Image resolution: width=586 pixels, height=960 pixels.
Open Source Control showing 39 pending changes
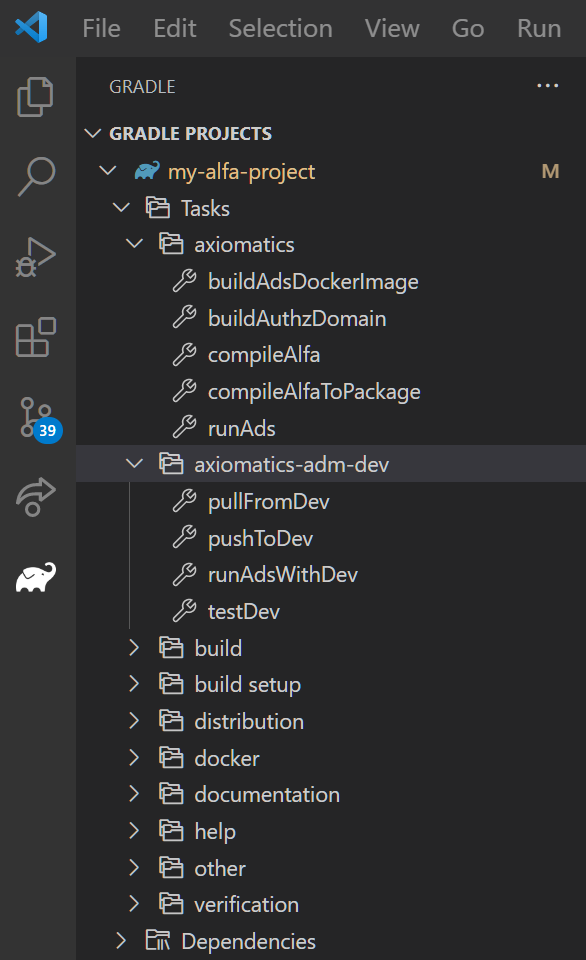pyautogui.click(x=37, y=419)
